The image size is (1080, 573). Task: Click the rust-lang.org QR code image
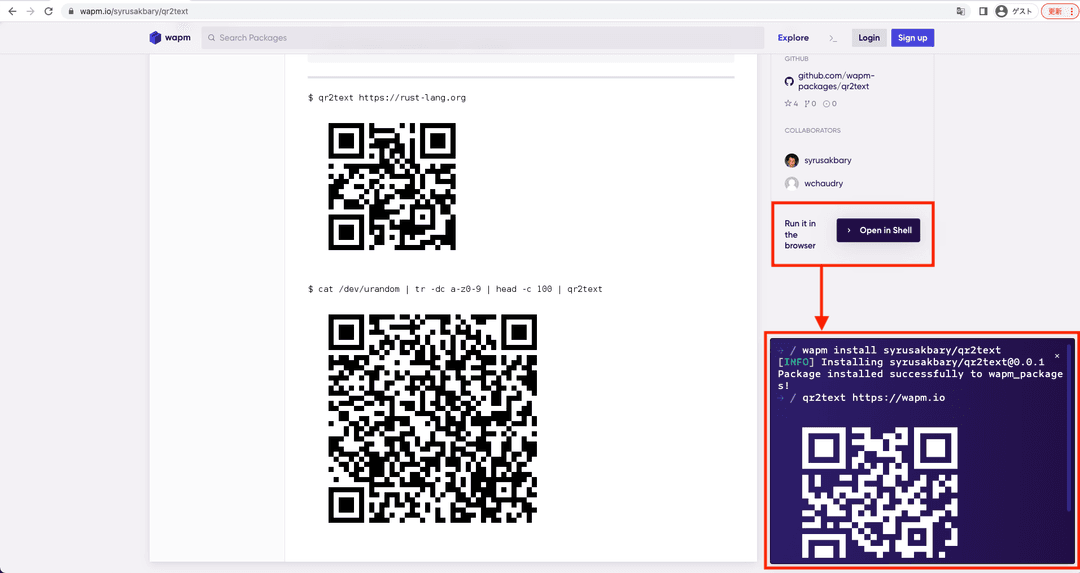(x=392, y=187)
